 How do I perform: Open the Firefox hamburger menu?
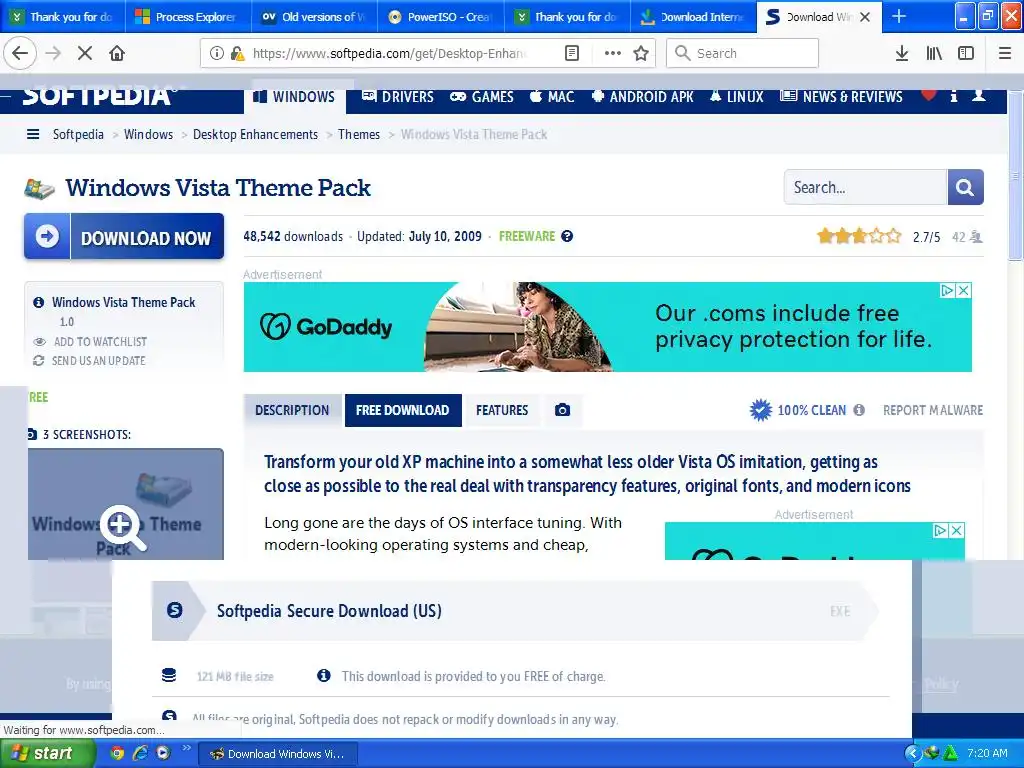[1005, 54]
